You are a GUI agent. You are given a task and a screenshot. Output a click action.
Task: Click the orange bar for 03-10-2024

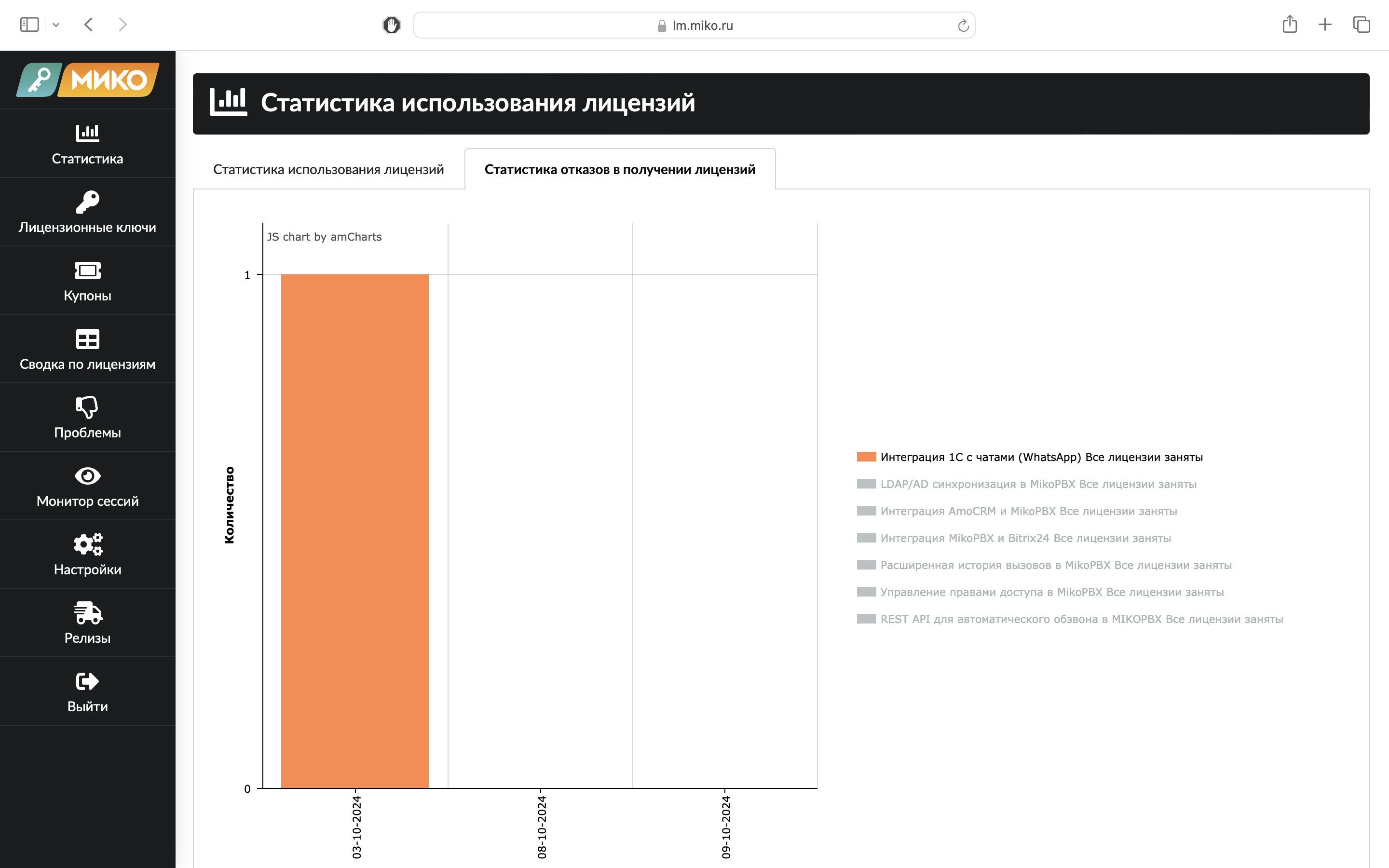(x=354, y=531)
